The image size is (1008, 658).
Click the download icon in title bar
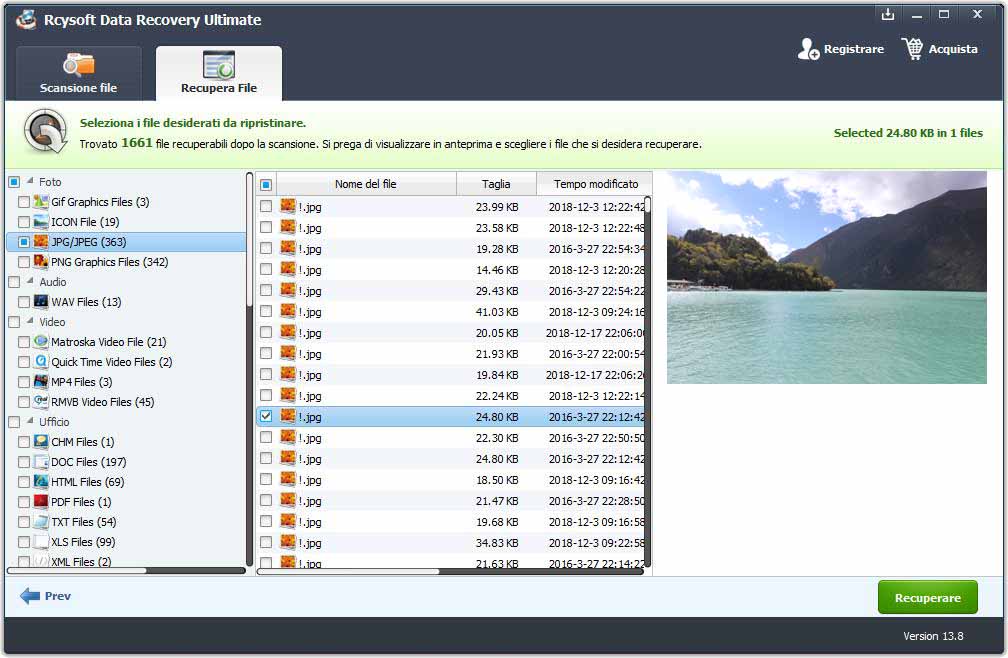[887, 15]
